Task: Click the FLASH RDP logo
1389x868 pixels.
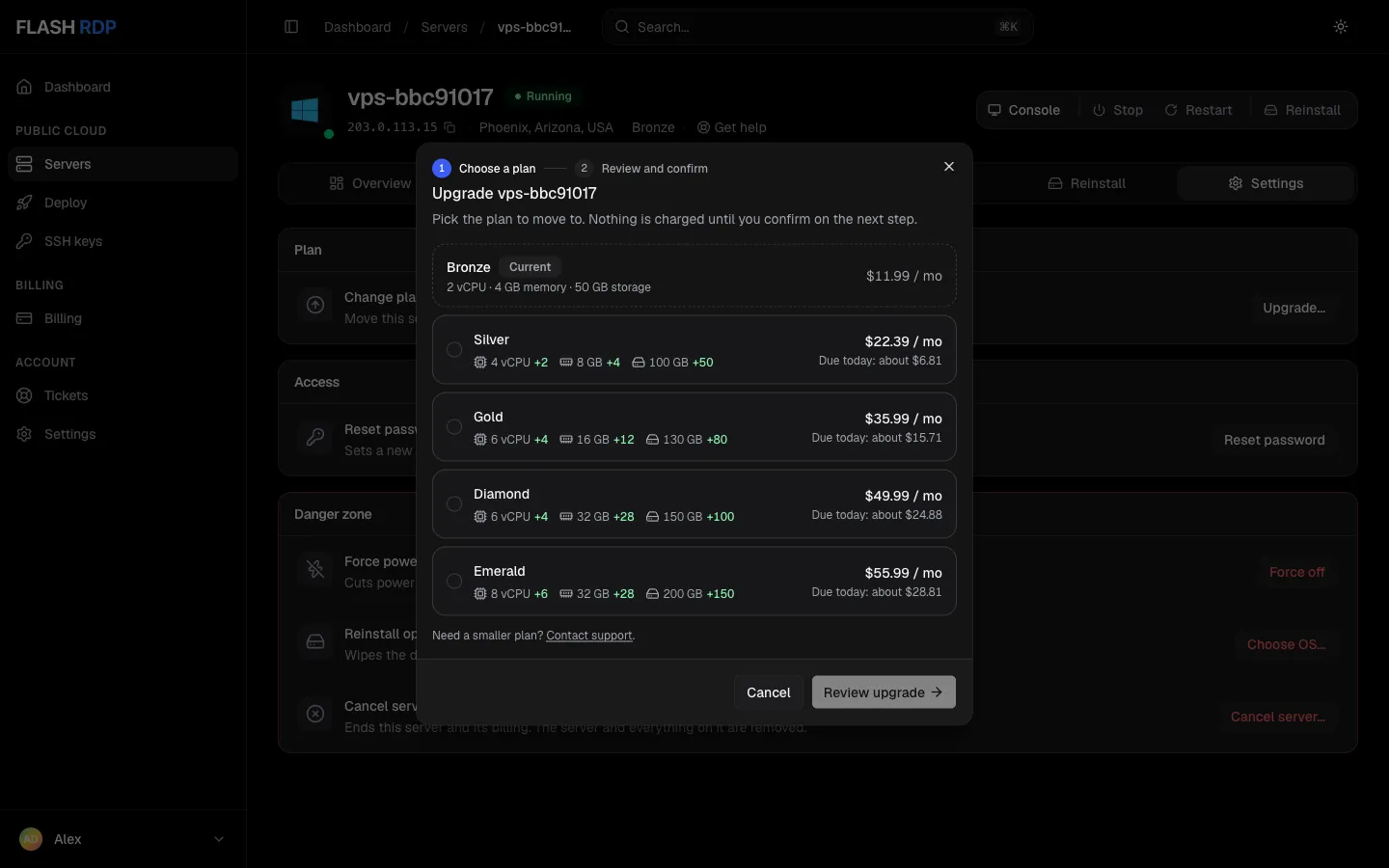Action: click(66, 27)
